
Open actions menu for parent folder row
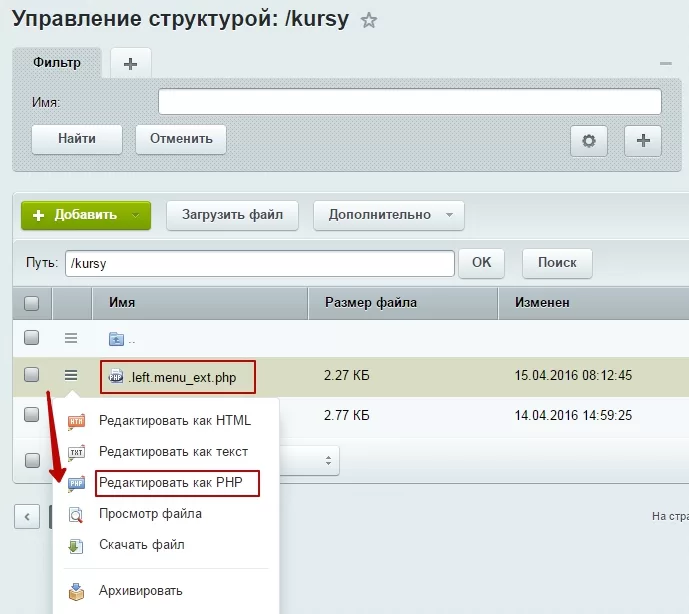coord(71,338)
